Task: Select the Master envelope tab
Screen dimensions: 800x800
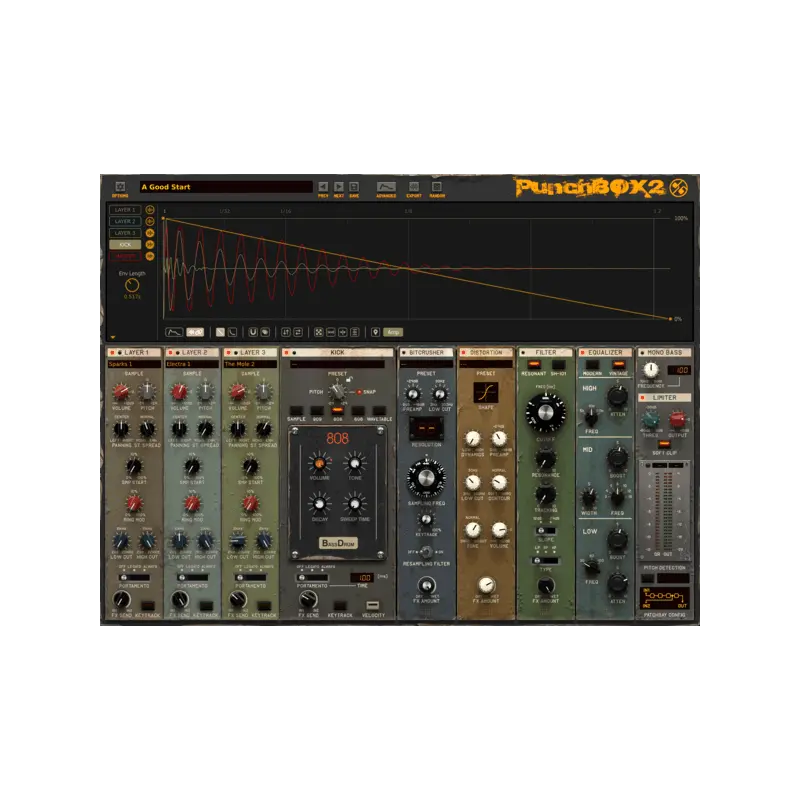Action: pyautogui.click(x=125, y=256)
